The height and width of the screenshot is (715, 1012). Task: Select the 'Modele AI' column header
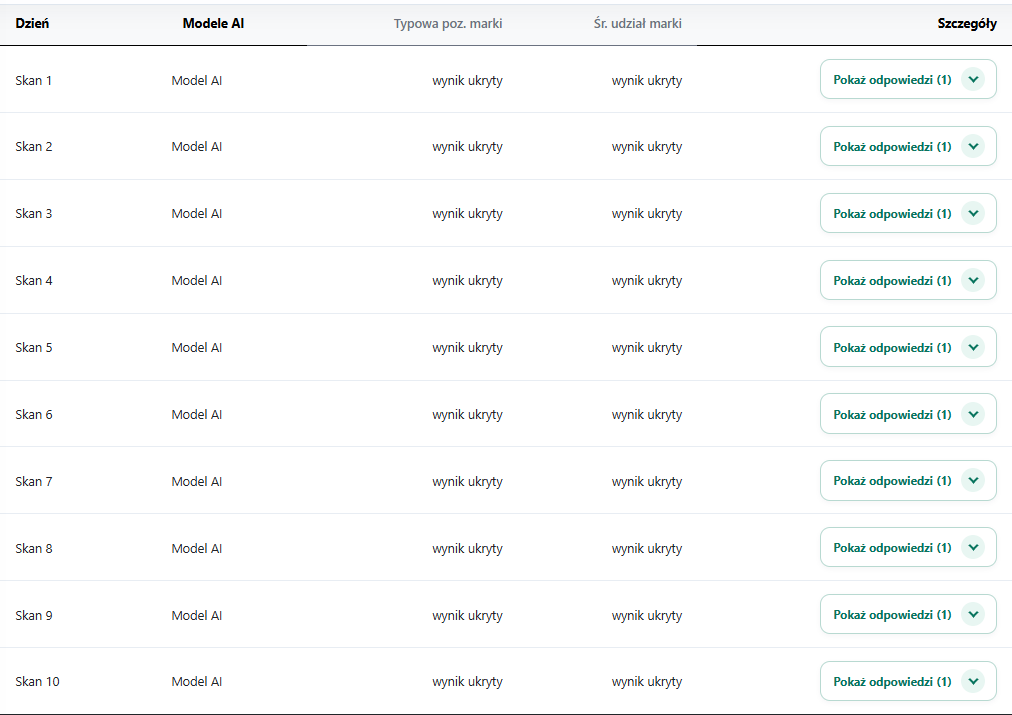213,23
